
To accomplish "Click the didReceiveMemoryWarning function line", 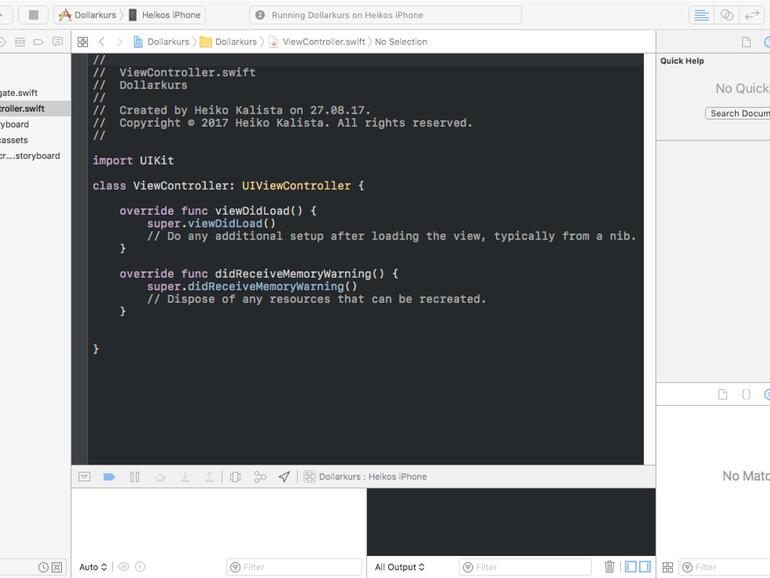I will point(259,274).
